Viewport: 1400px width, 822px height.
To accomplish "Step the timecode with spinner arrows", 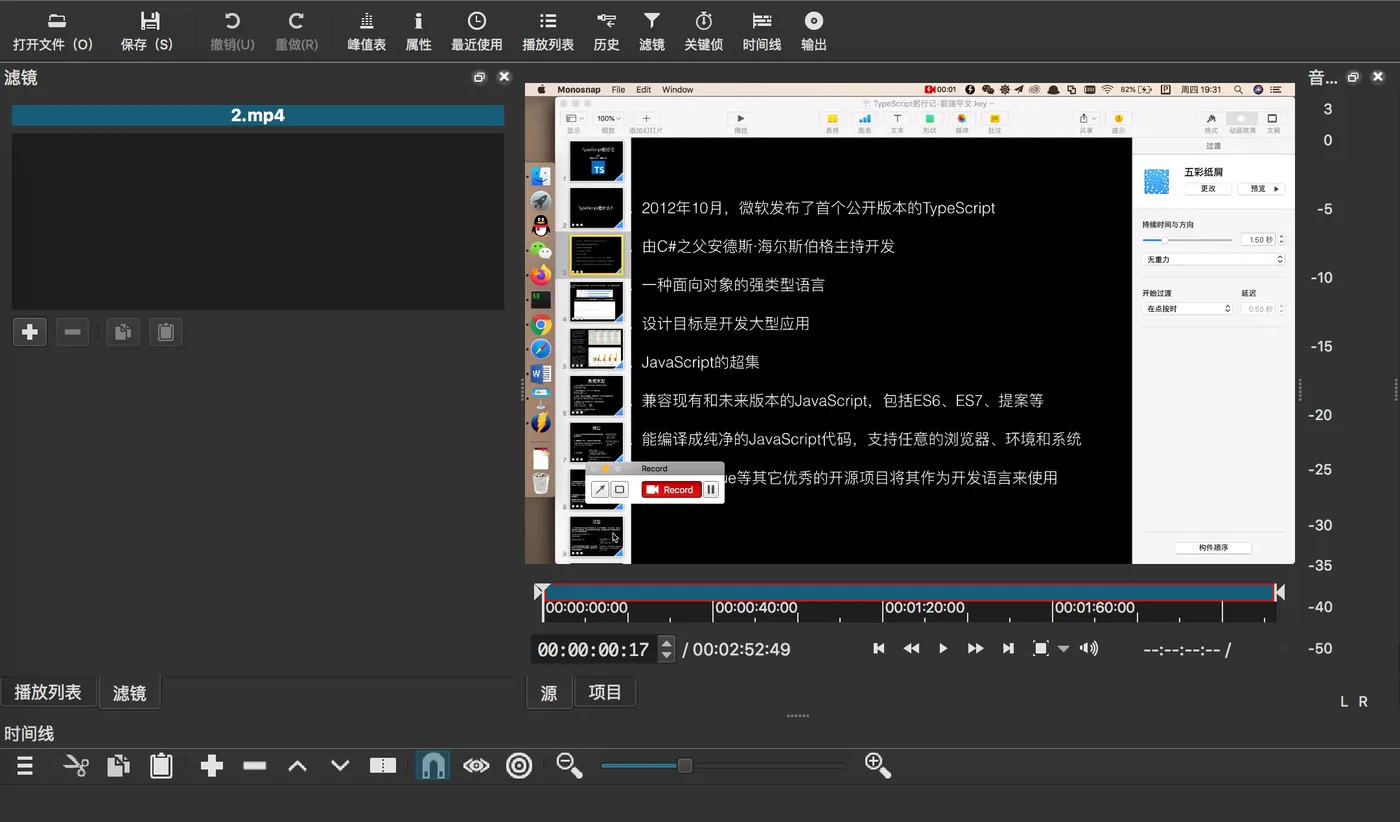I will (667, 649).
